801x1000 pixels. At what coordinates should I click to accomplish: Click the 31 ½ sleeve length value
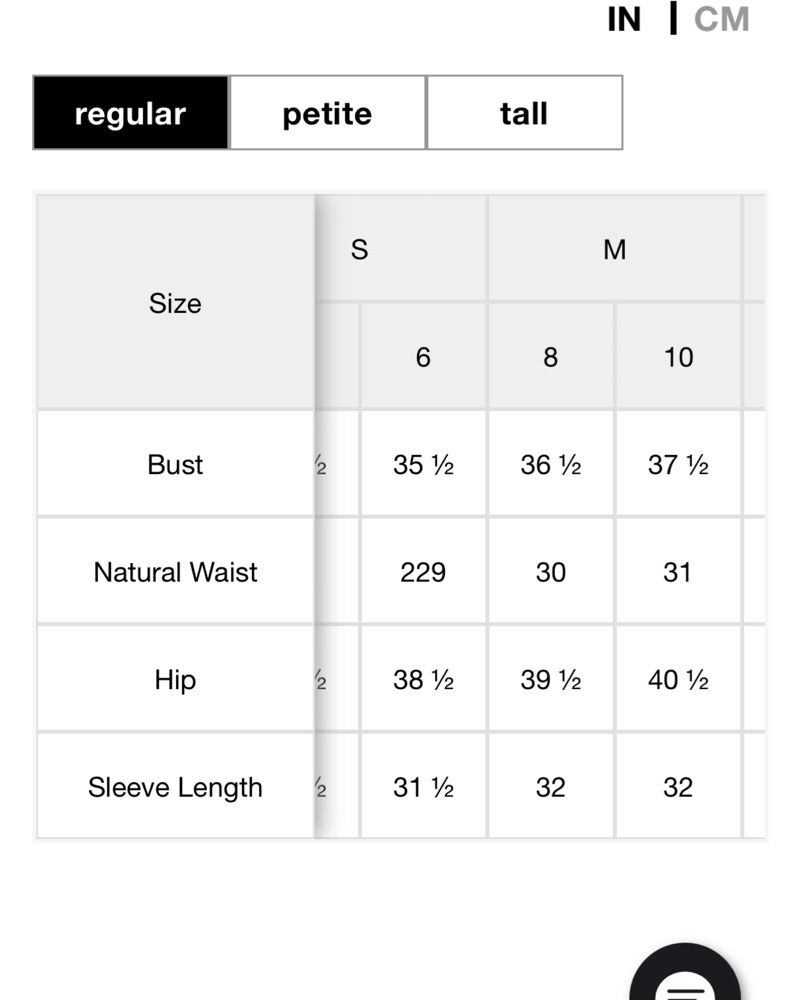(x=423, y=786)
